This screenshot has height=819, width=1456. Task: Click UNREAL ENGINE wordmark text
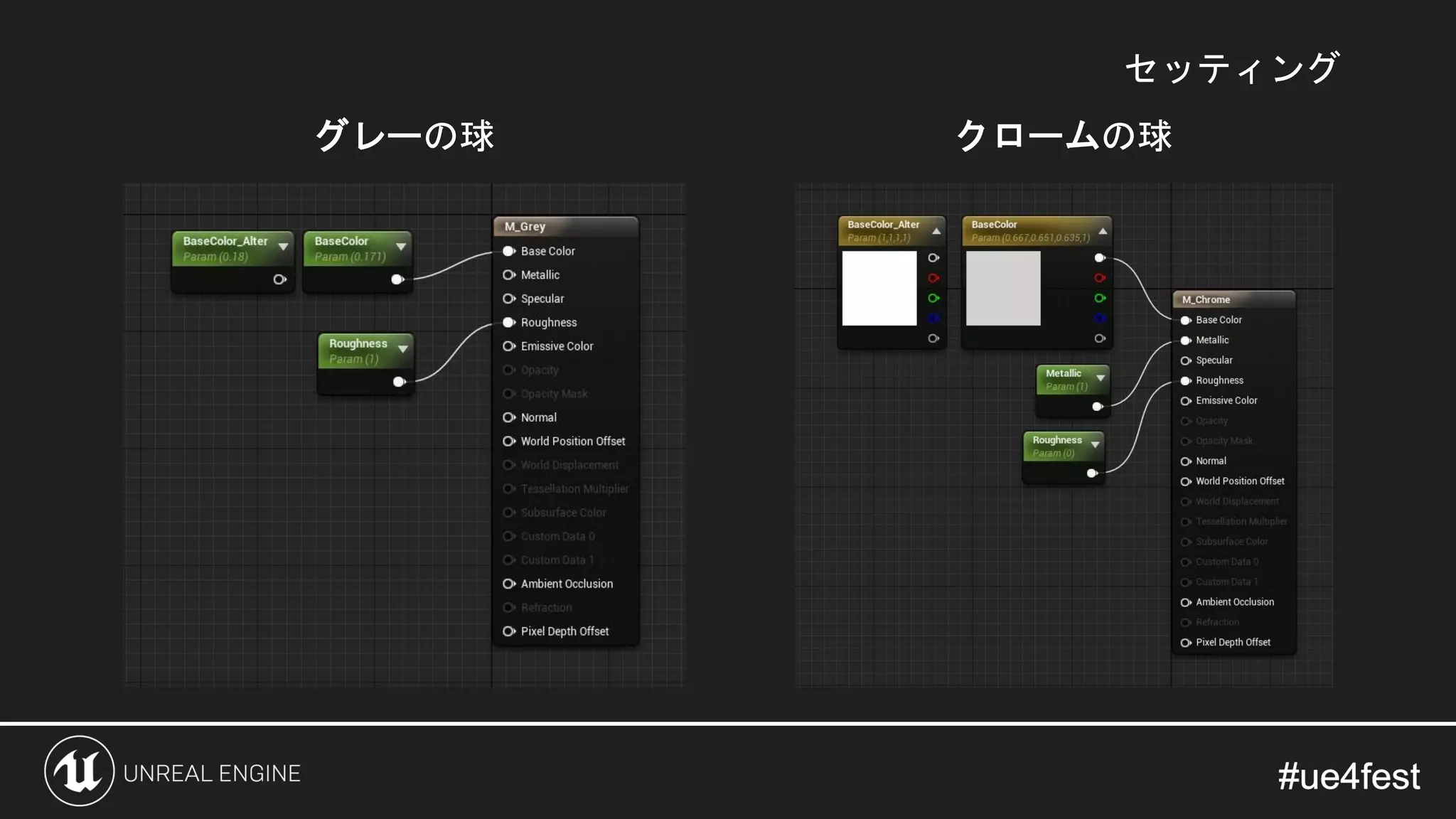(212, 773)
